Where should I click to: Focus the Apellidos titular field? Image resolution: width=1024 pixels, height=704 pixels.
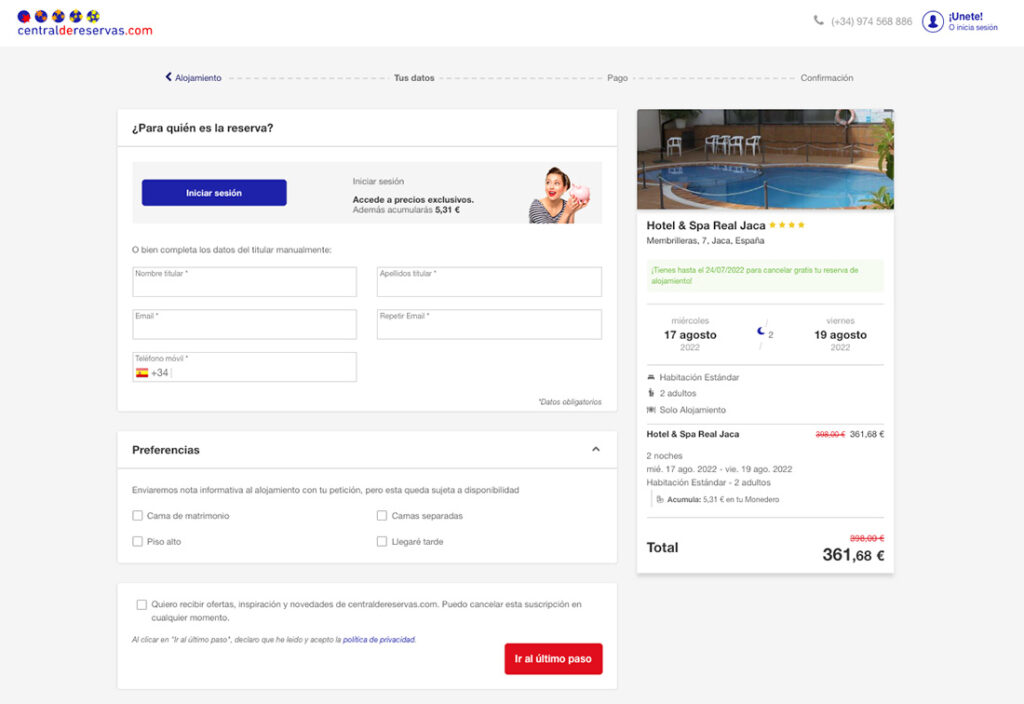tap(489, 281)
